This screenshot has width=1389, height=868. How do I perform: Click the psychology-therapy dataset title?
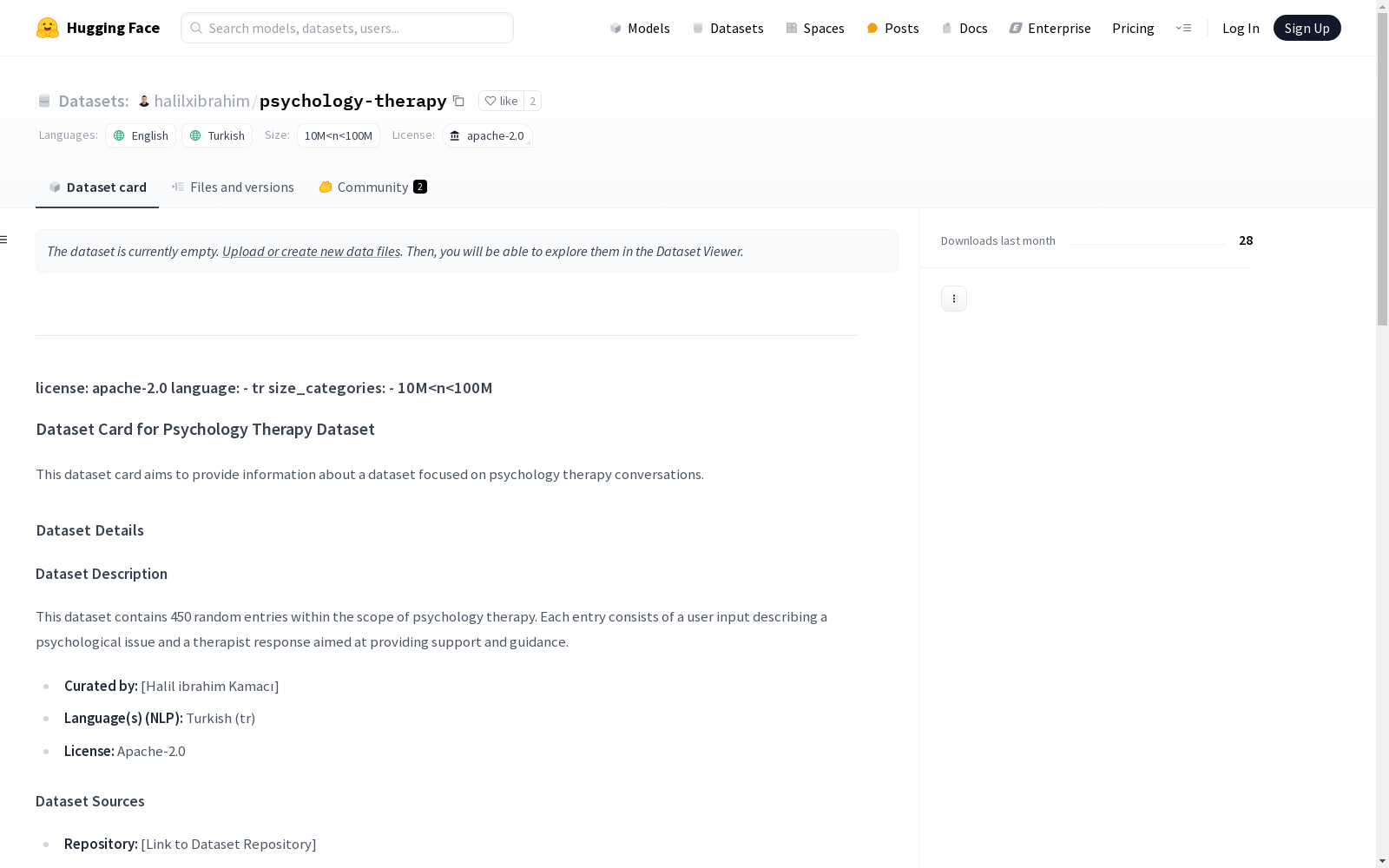pos(353,101)
